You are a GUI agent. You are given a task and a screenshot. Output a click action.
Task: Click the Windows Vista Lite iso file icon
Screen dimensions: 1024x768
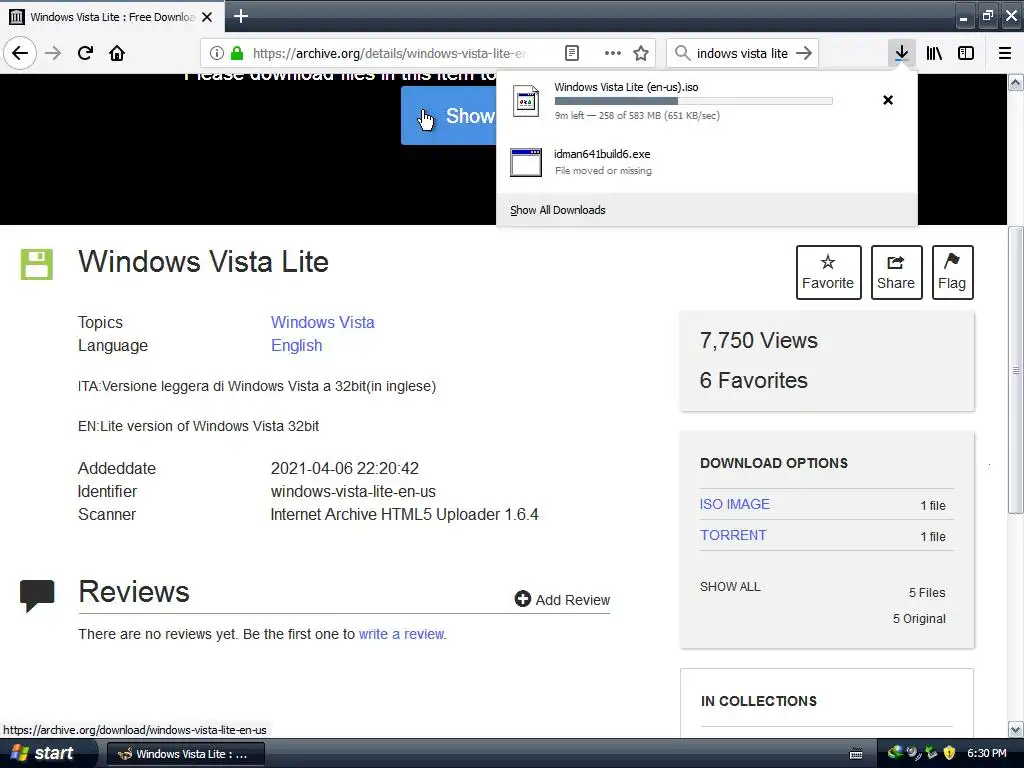pos(526,101)
